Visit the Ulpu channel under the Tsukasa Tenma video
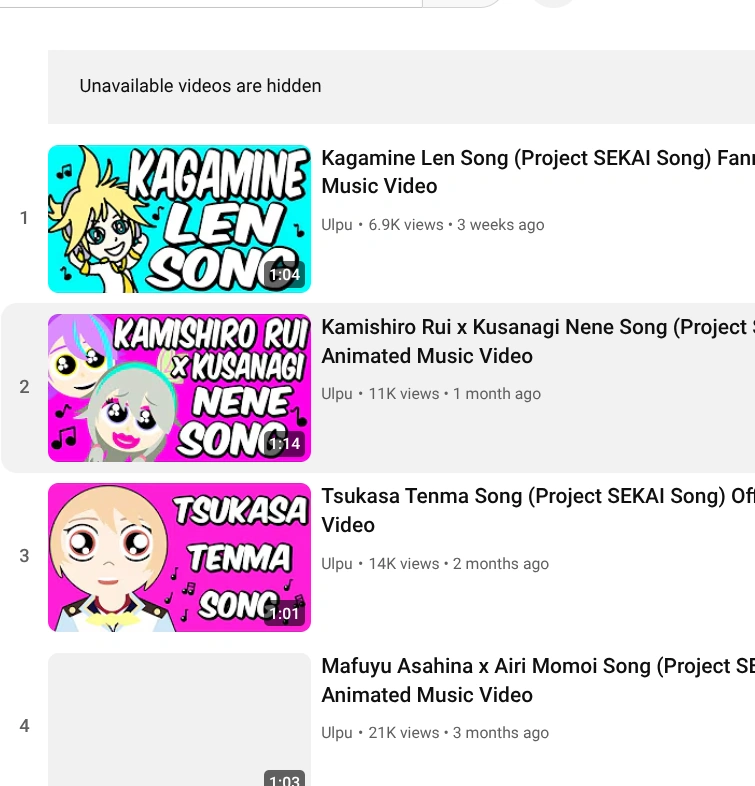The height and width of the screenshot is (786, 755). (x=337, y=563)
